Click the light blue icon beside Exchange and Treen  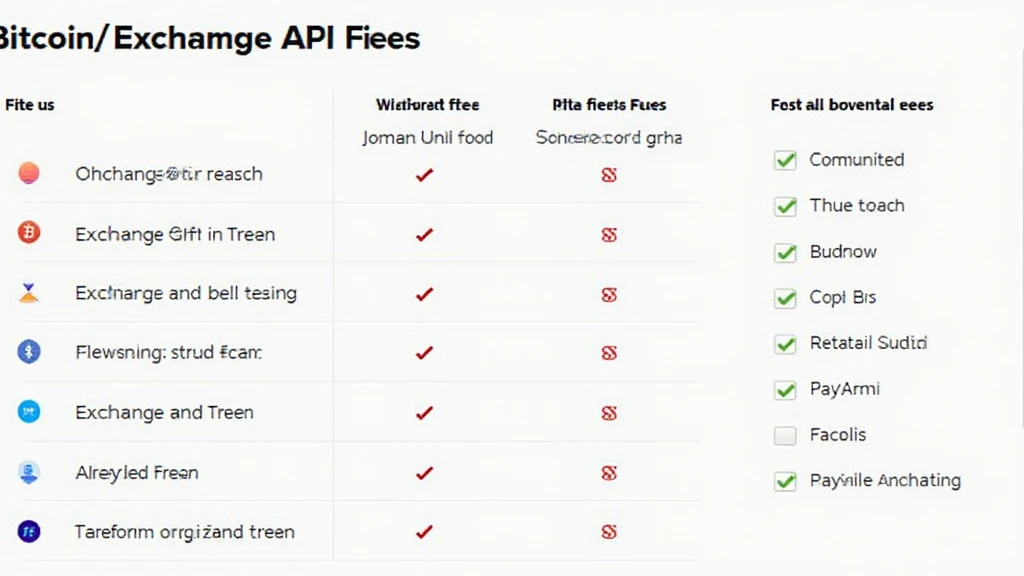pos(29,411)
